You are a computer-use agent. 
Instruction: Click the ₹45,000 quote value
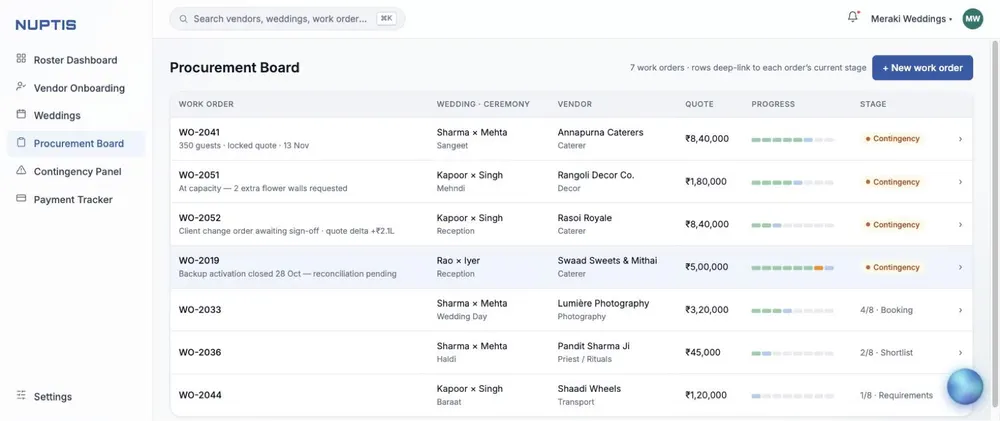(x=703, y=352)
